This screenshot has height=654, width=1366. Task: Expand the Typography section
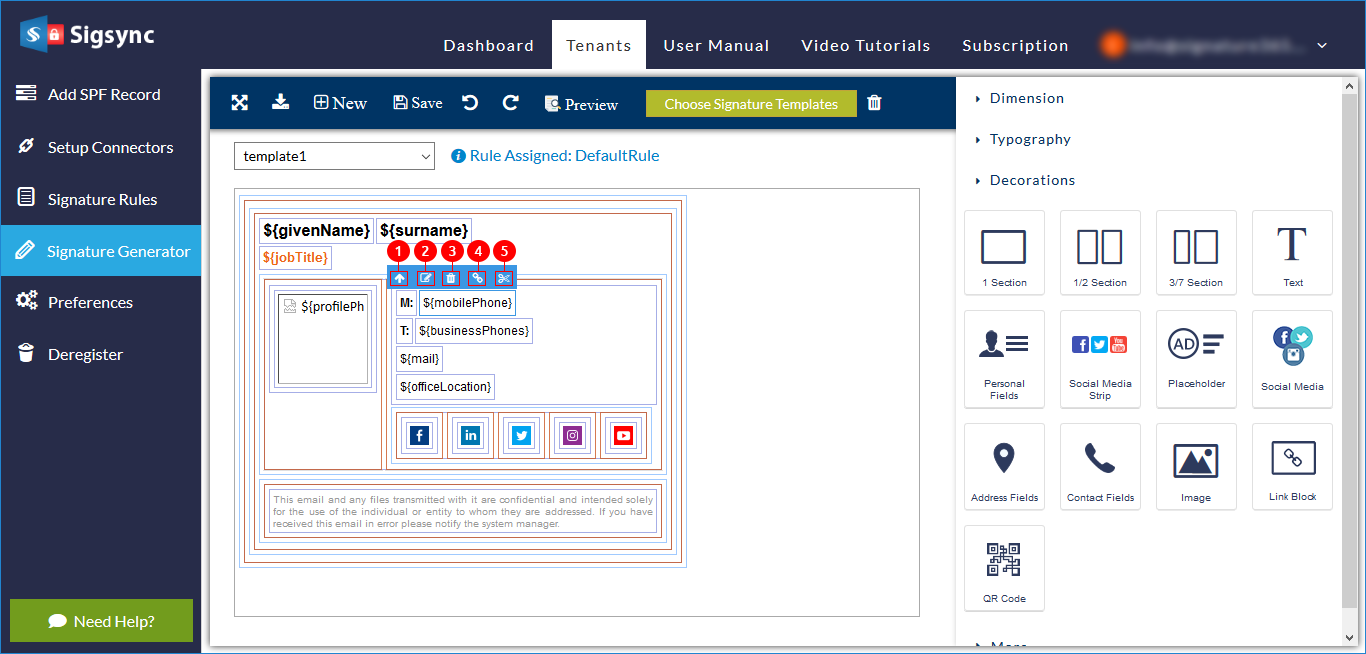click(x=1029, y=139)
